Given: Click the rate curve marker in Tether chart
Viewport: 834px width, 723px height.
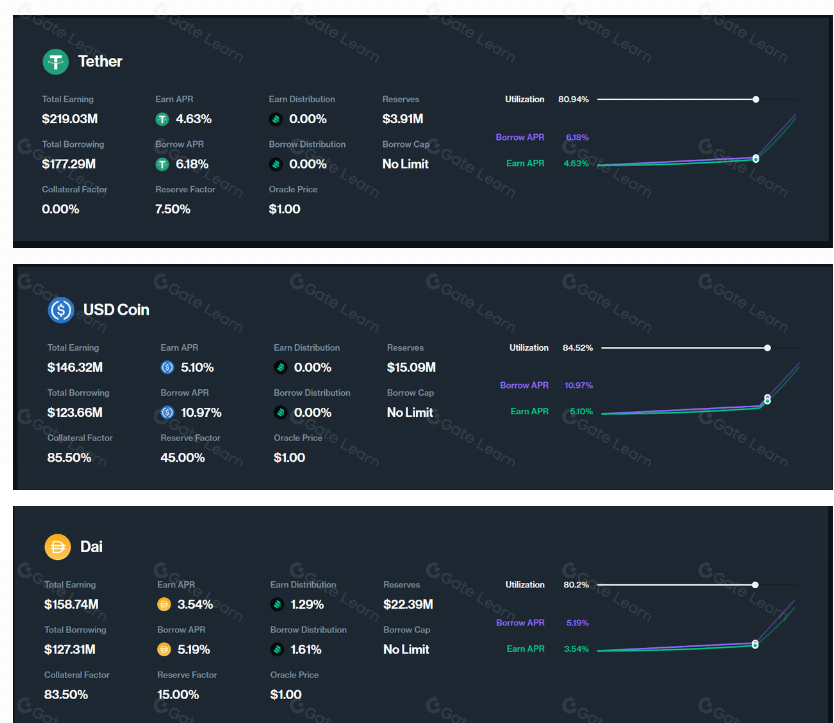Looking at the screenshot, I should [756, 159].
